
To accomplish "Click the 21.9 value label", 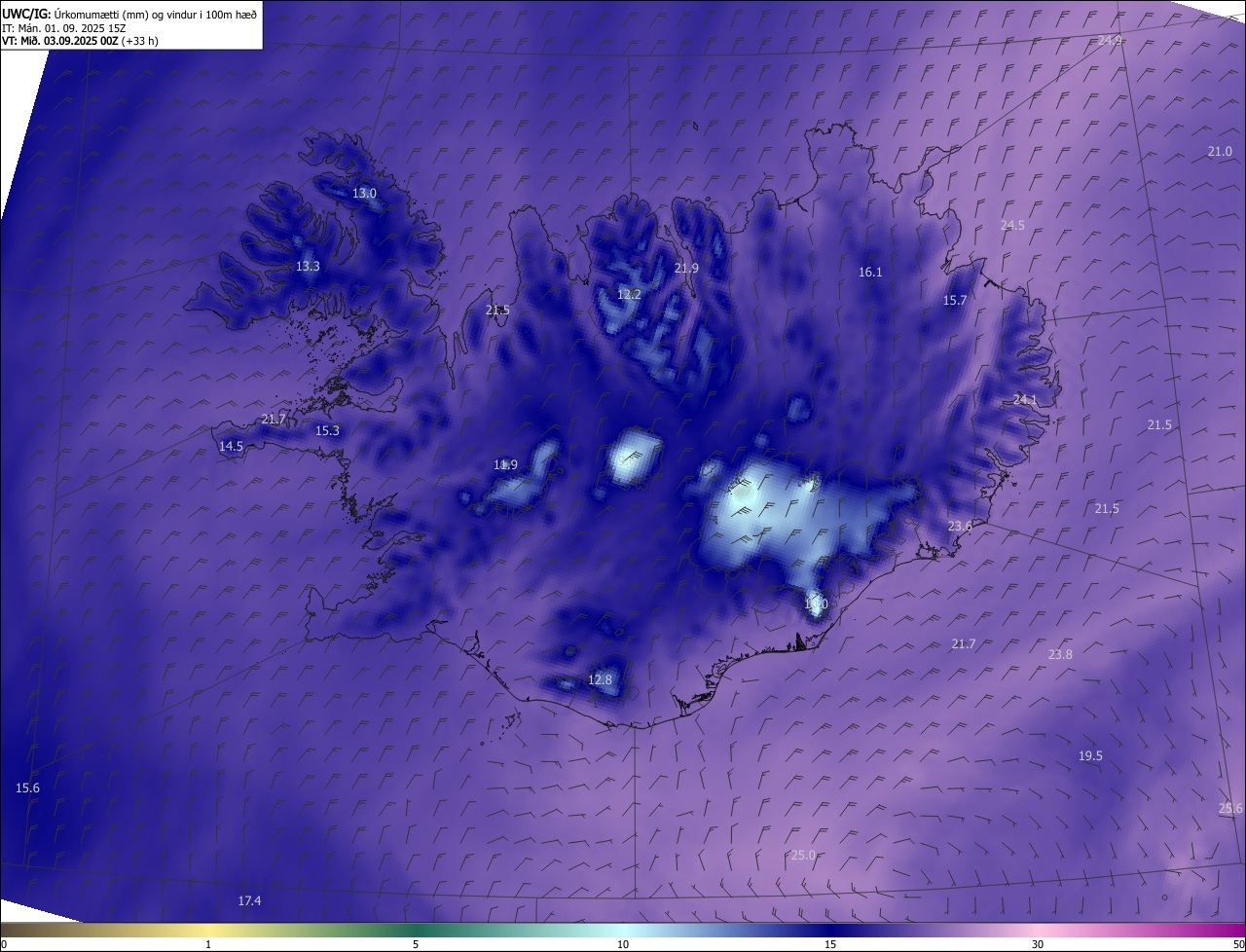I will click(x=686, y=268).
